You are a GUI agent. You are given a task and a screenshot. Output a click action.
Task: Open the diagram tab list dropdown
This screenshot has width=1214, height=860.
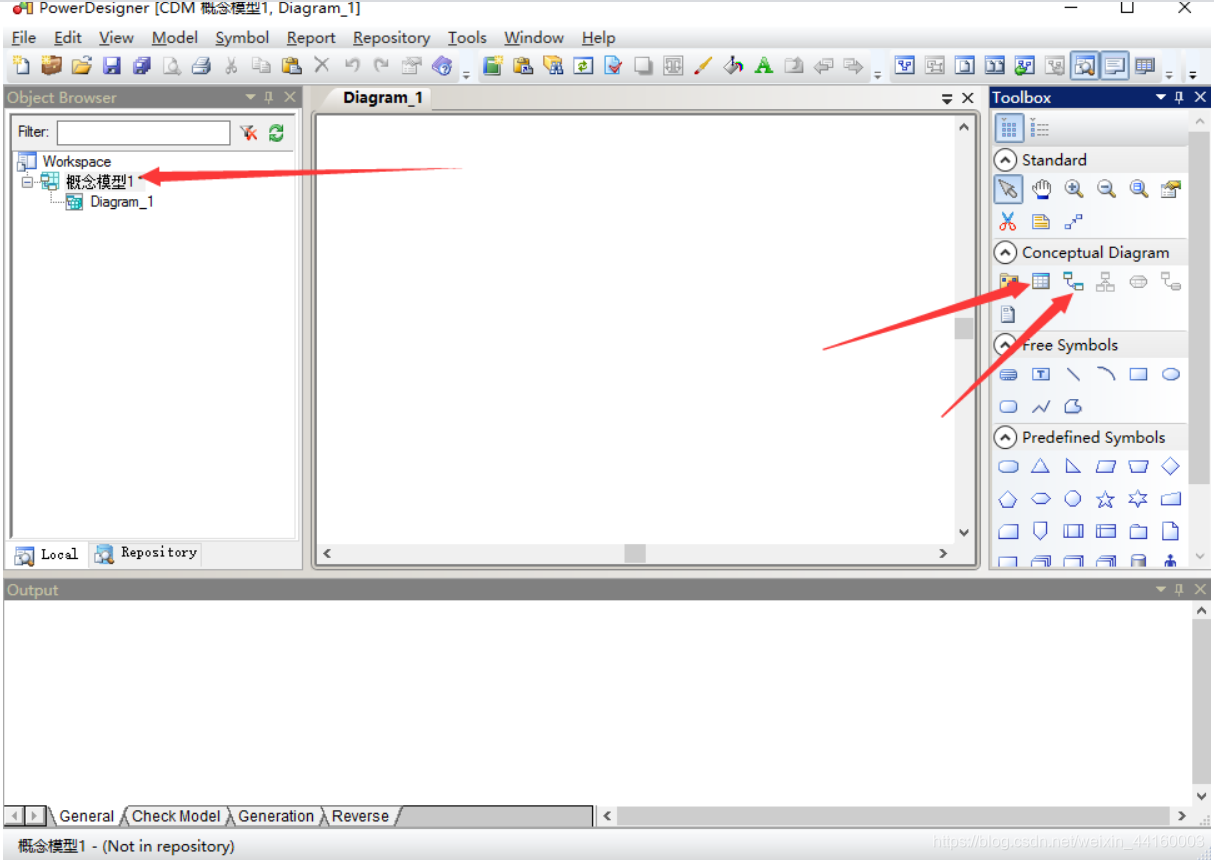(x=947, y=98)
